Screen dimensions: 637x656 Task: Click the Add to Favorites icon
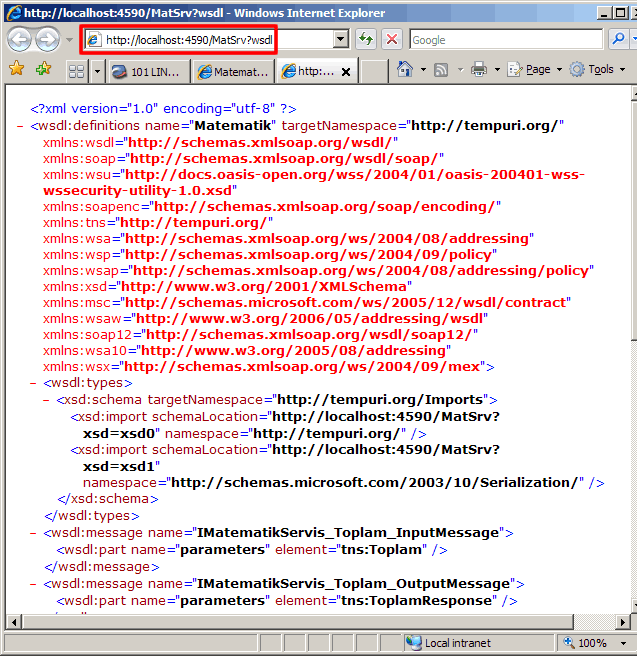43,70
